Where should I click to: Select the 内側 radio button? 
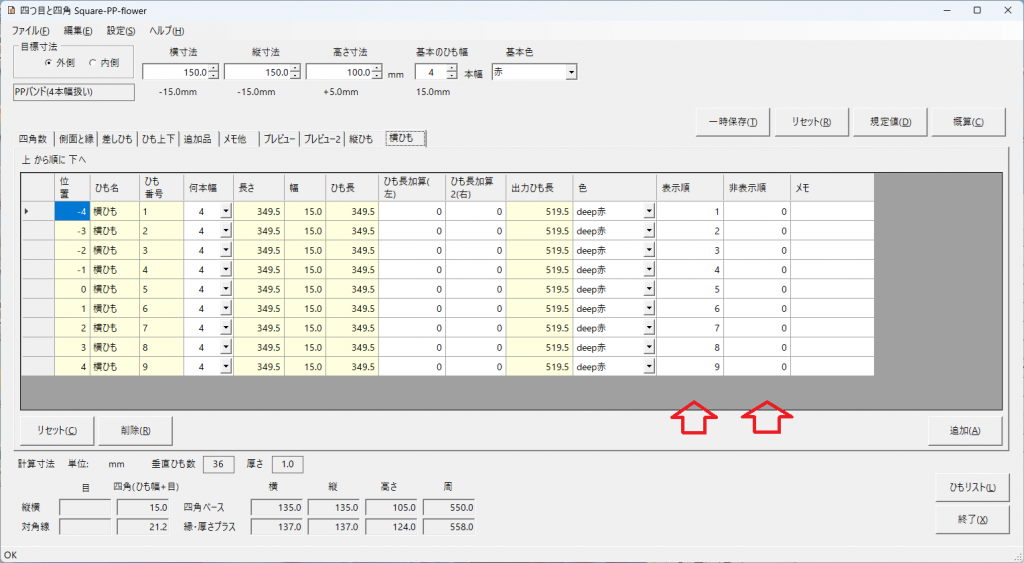94,62
